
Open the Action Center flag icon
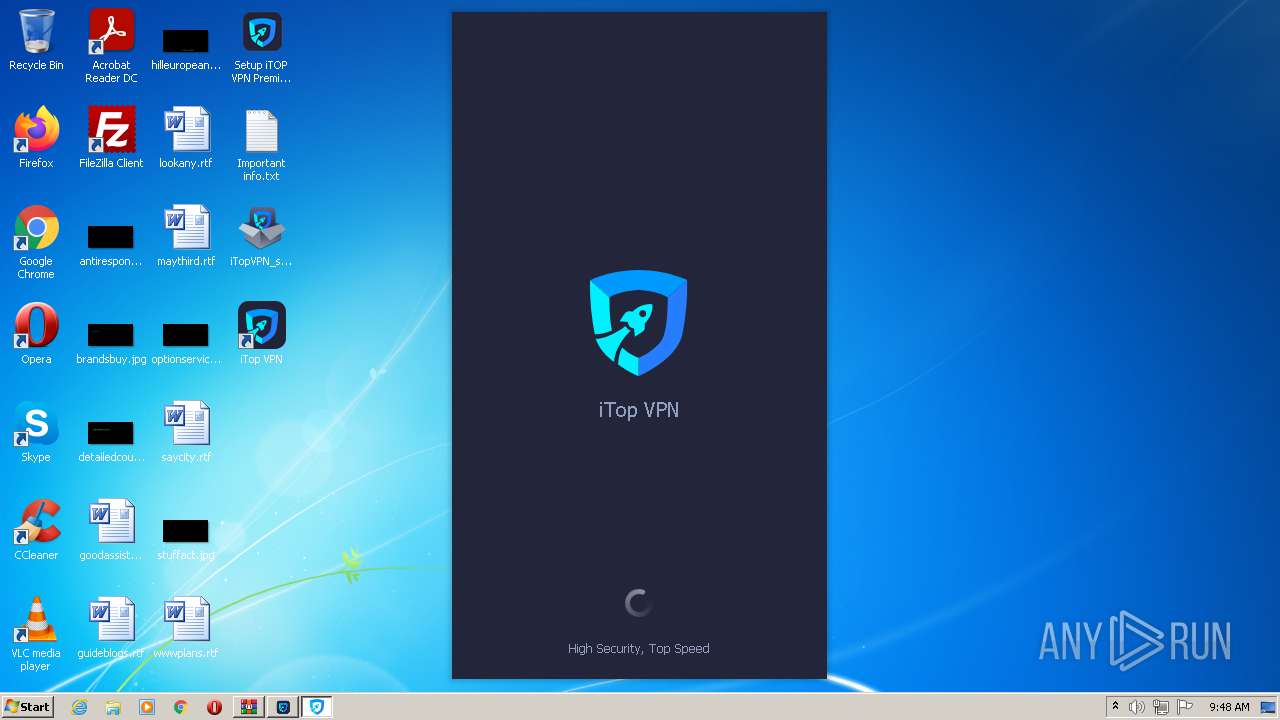pyautogui.click(x=1185, y=707)
